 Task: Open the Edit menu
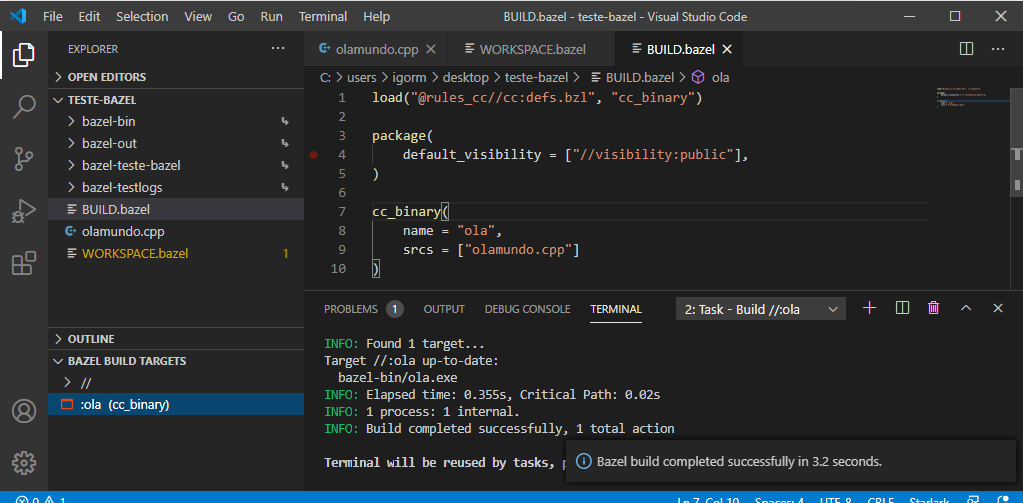(x=89, y=16)
